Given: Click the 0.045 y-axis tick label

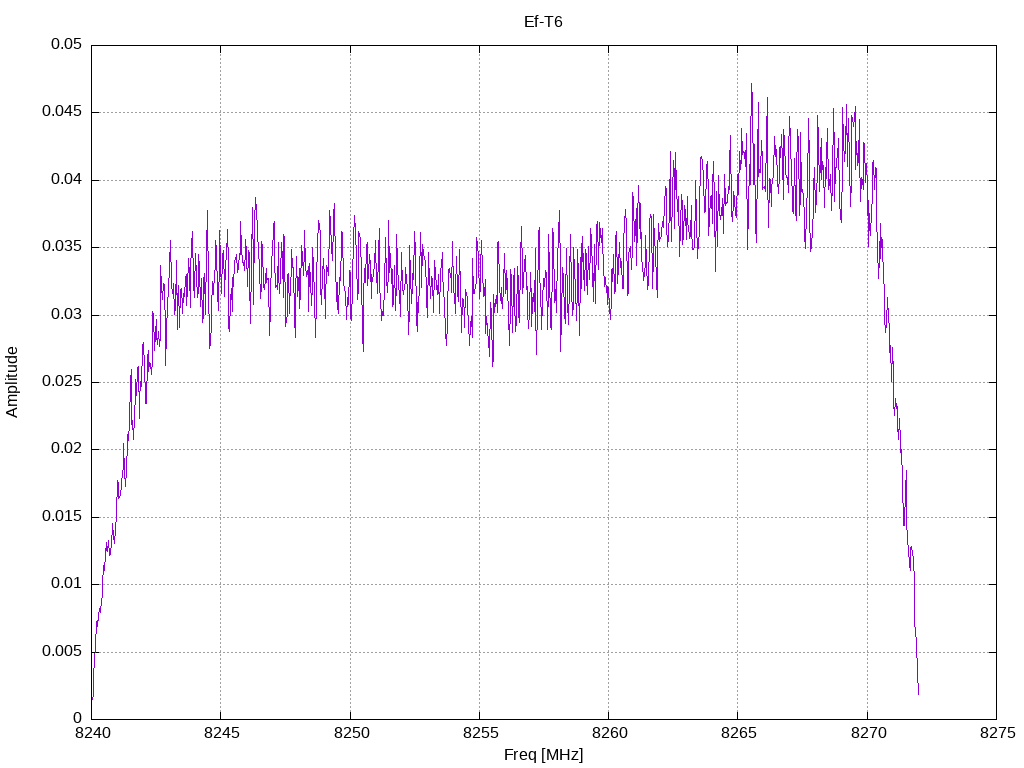Looking at the screenshot, I should (62, 112).
